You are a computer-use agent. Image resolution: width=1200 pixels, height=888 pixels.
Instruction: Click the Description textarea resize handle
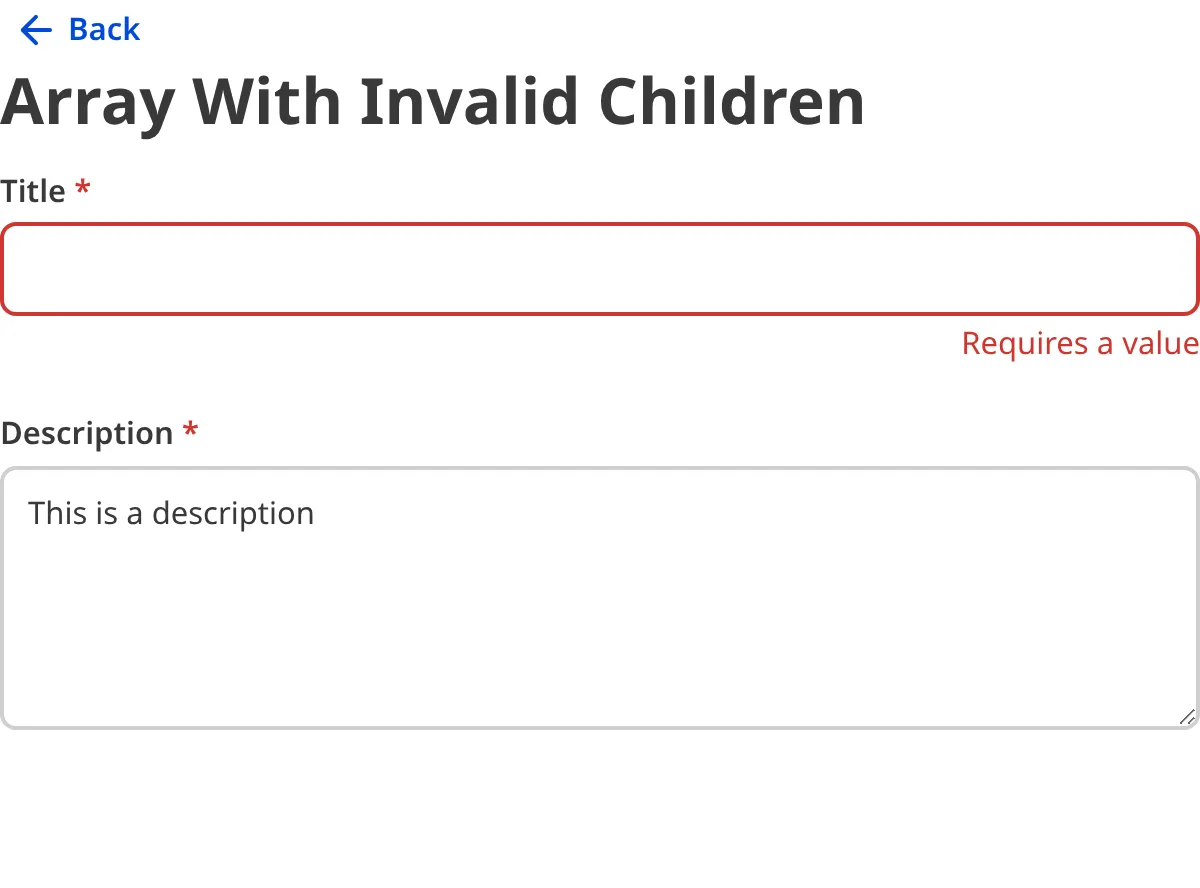coord(1186,716)
